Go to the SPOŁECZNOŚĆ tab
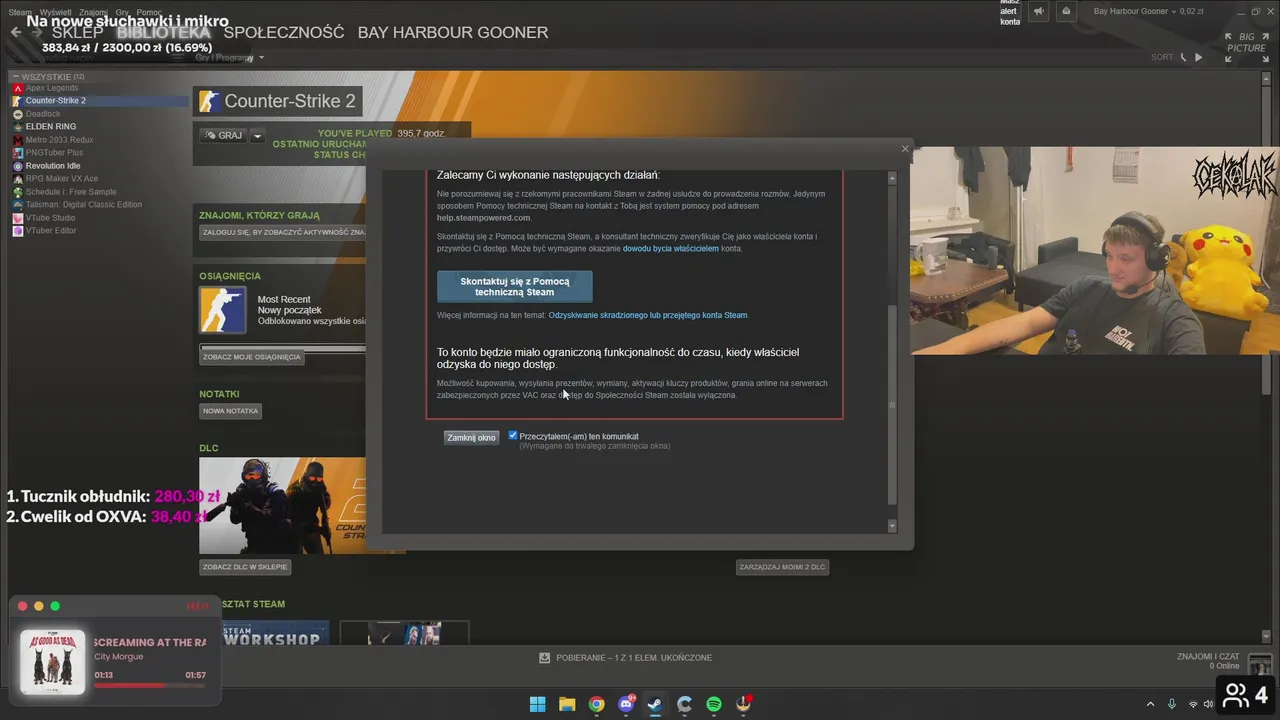The image size is (1280, 720). (x=284, y=33)
